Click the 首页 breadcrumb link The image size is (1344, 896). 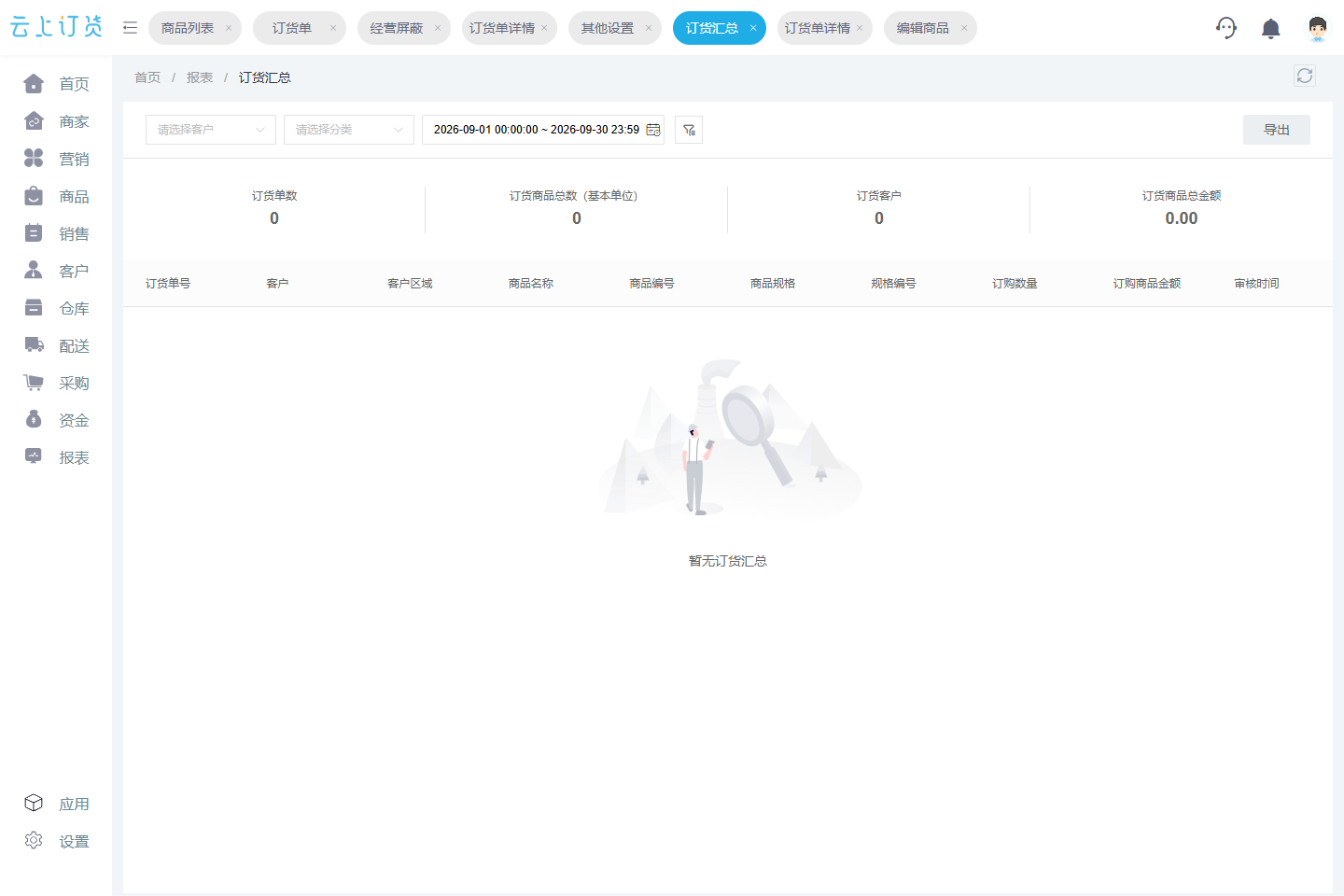coord(147,77)
